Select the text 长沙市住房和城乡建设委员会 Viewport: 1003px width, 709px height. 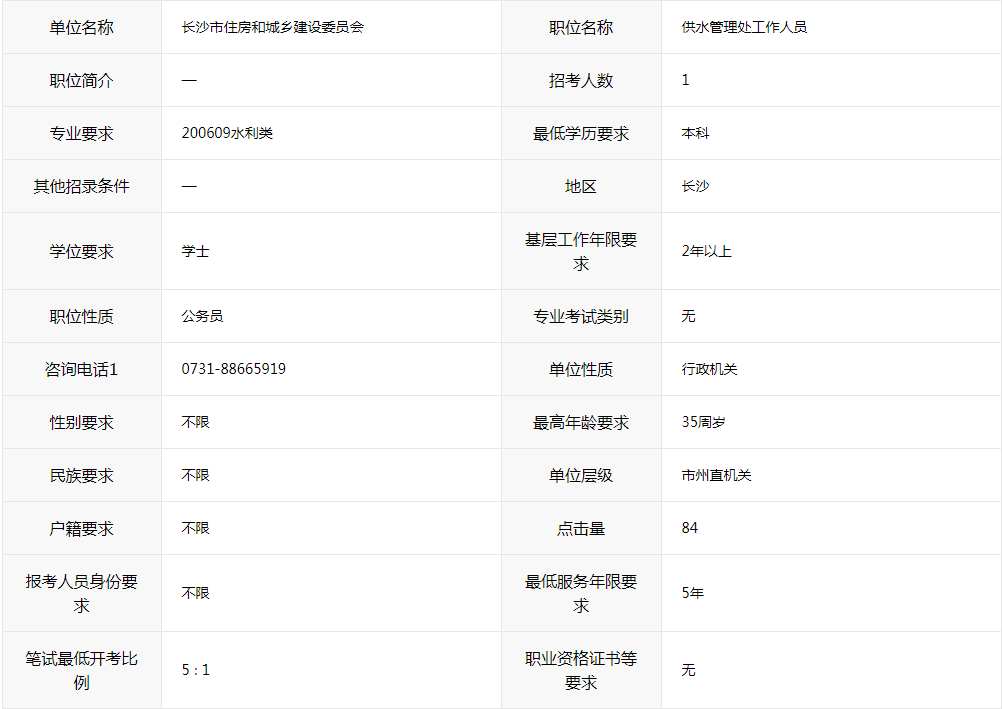272,28
